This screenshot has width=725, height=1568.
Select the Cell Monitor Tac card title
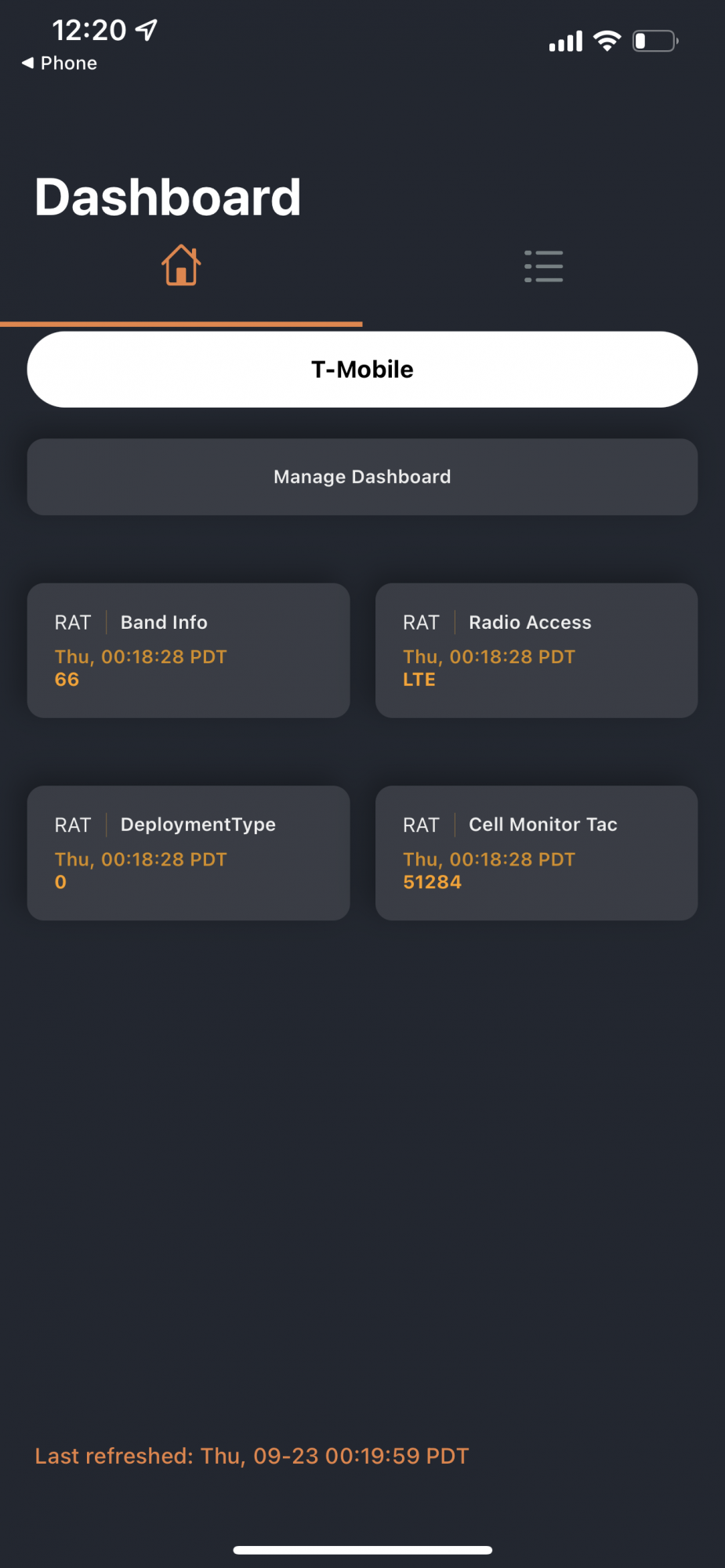pos(542,825)
